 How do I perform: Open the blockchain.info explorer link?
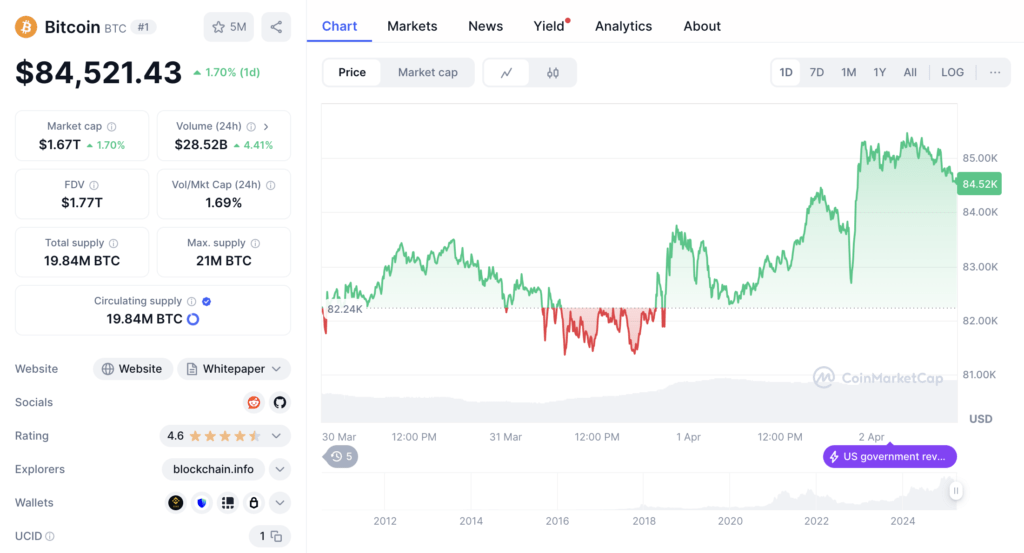[x=213, y=469]
